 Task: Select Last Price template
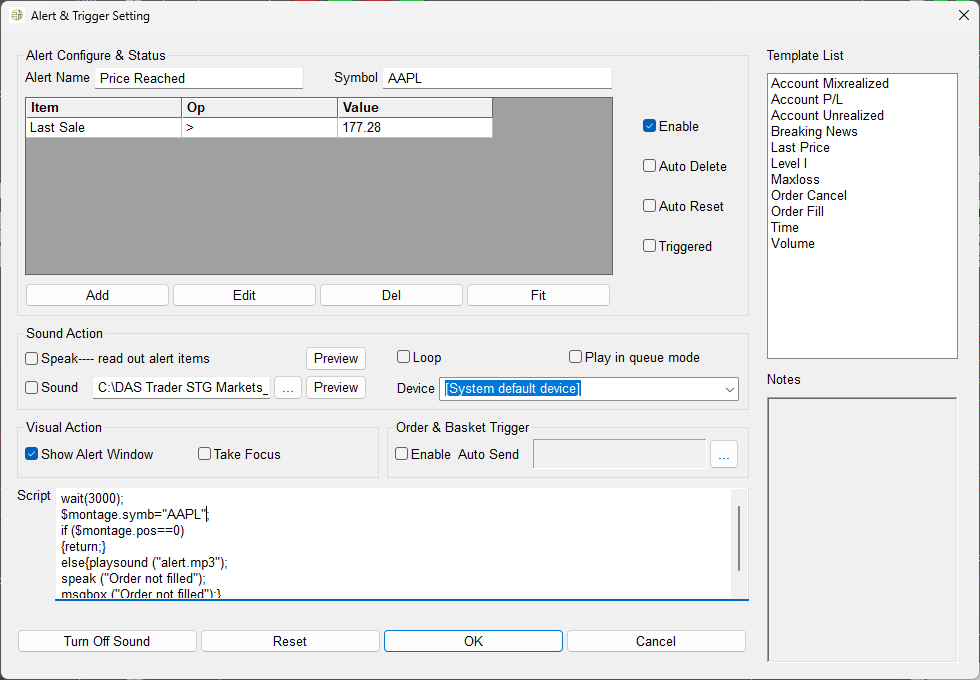pyautogui.click(x=800, y=148)
